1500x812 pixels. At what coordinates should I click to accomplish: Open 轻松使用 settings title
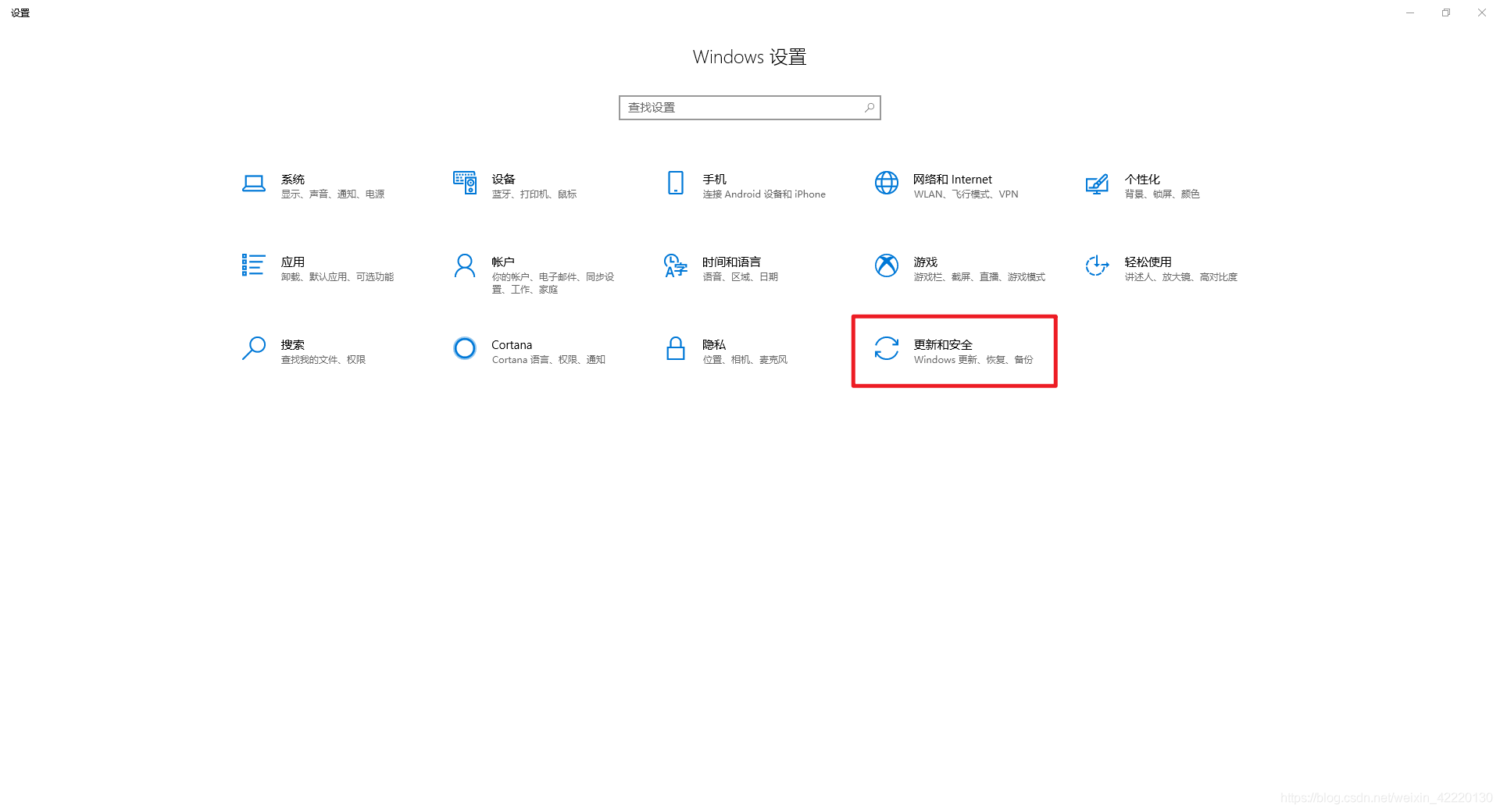coord(1148,262)
